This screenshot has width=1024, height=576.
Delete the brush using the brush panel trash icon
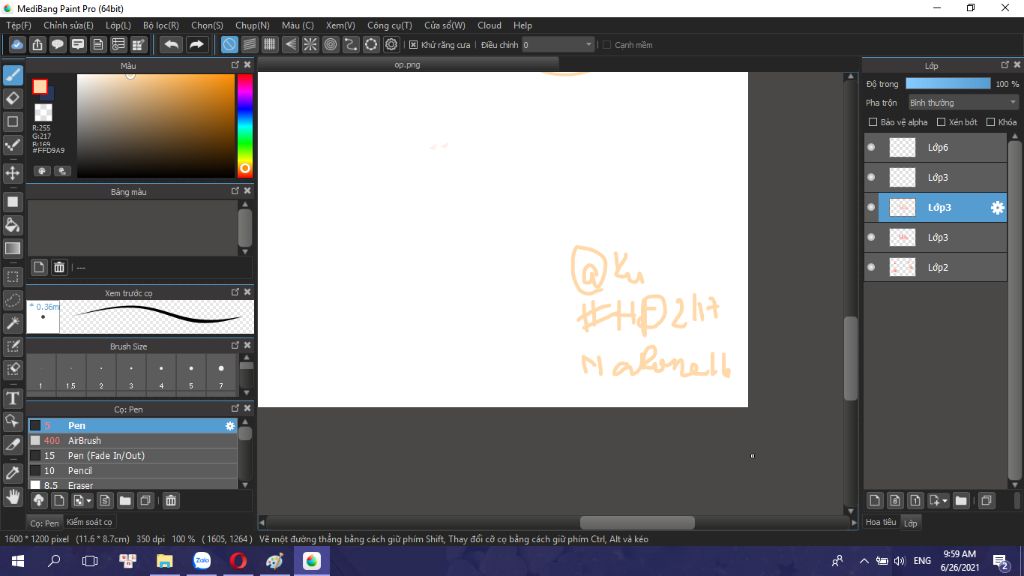170,501
